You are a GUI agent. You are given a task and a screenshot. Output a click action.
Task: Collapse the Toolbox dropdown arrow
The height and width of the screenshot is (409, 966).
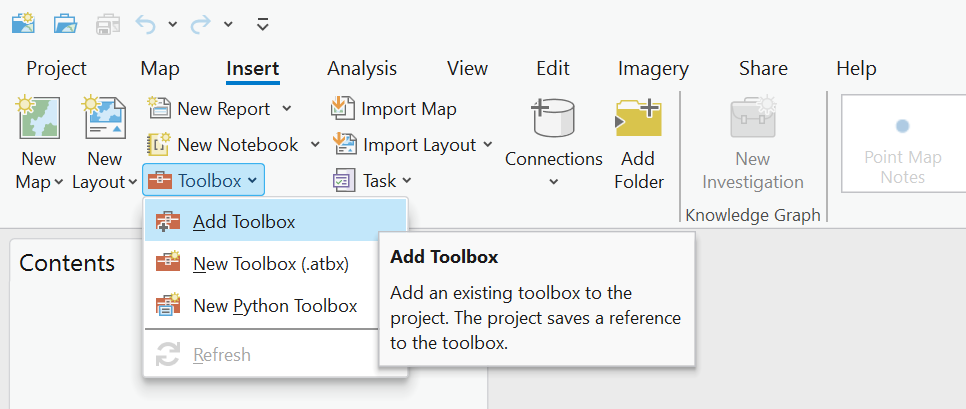252,180
